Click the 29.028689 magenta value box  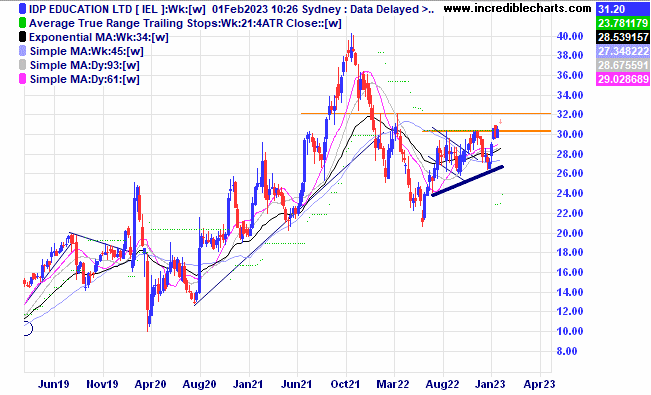tap(623, 79)
